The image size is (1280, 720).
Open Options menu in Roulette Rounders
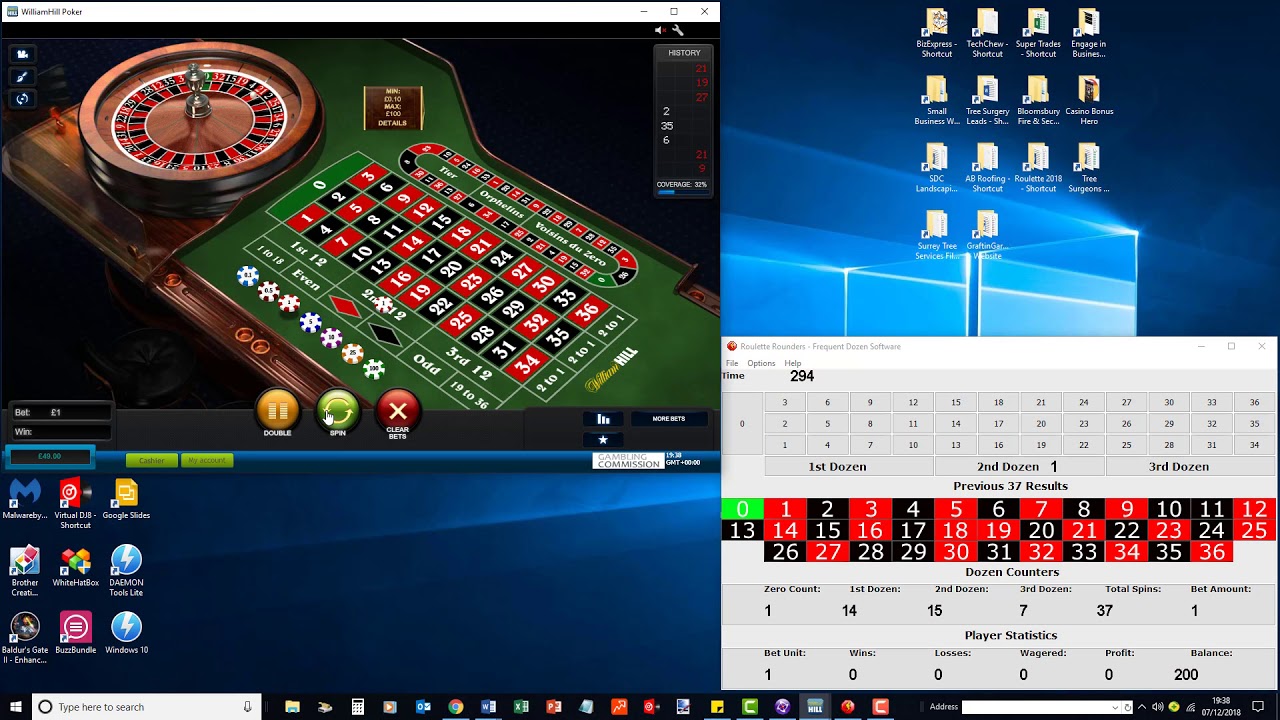(761, 363)
